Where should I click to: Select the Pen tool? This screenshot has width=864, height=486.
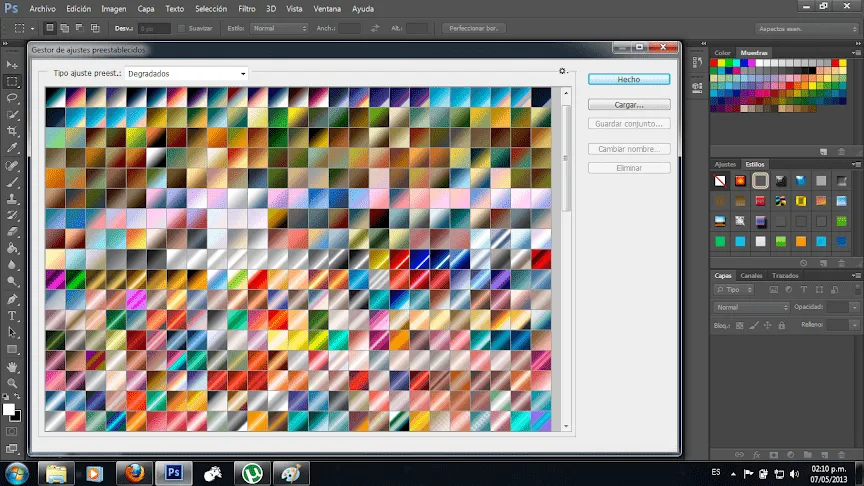click(x=12, y=299)
